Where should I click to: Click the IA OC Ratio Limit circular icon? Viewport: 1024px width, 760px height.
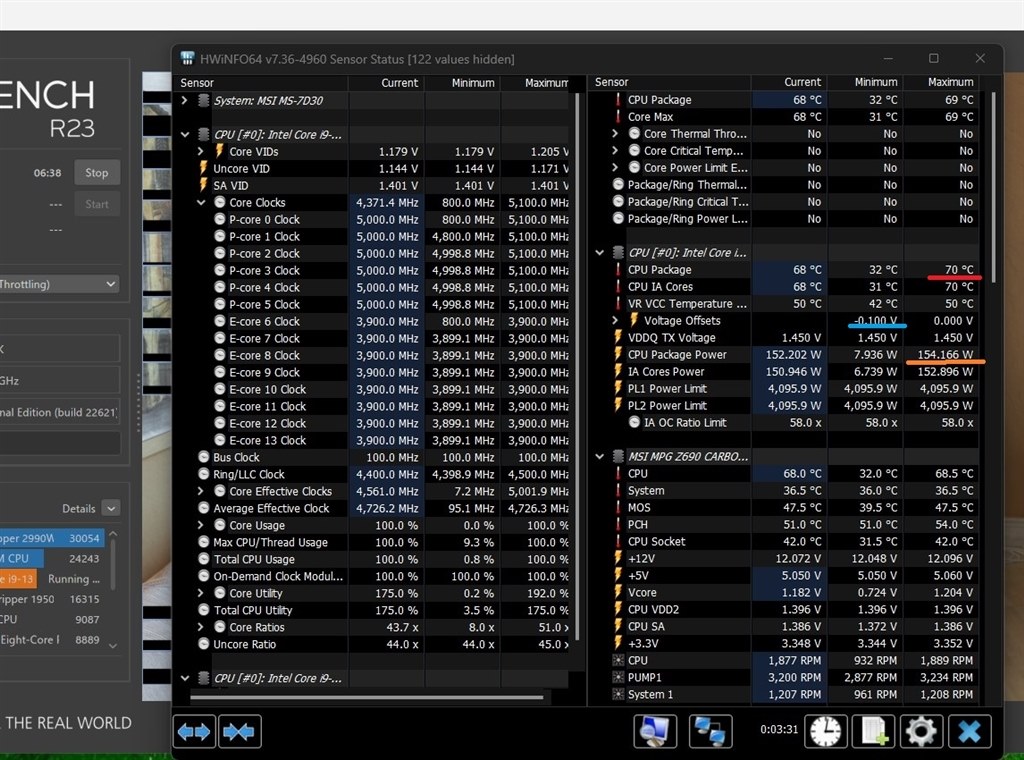pos(634,422)
